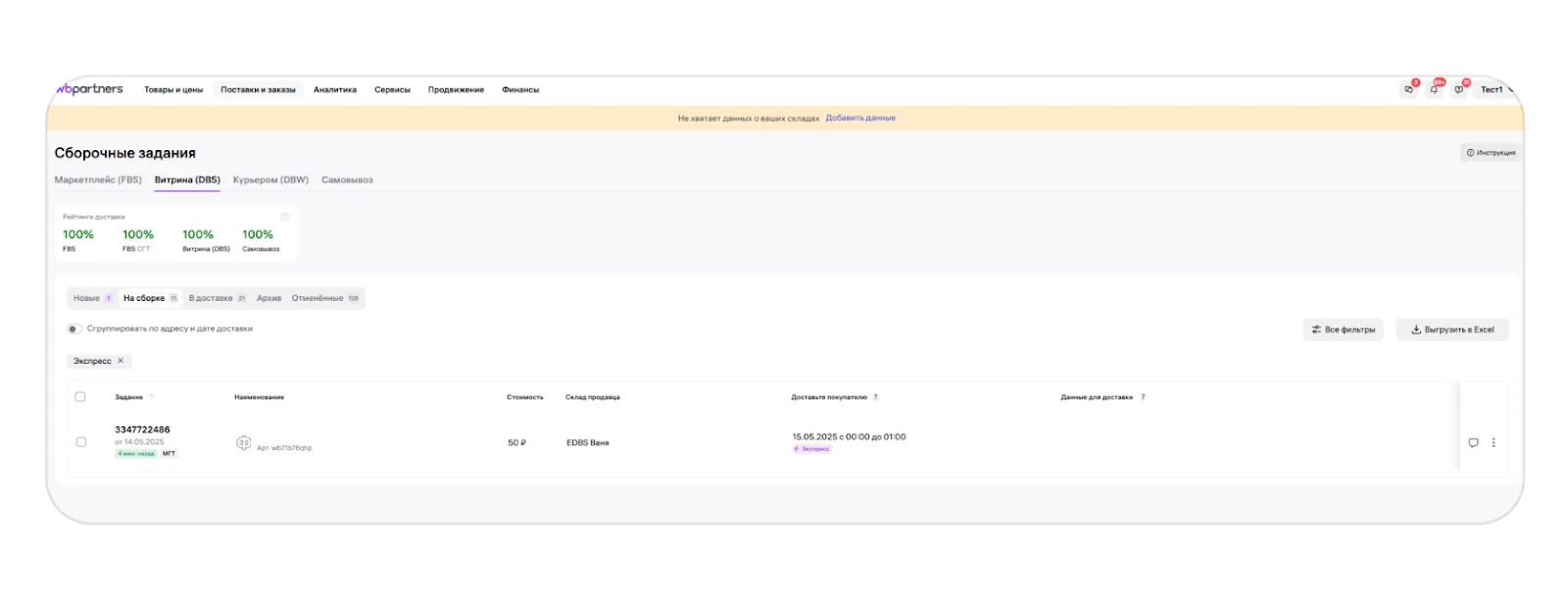The height and width of the screenshot is (600, 1568).
Task: Open the chat messages icon in header
Action: 1408,89
